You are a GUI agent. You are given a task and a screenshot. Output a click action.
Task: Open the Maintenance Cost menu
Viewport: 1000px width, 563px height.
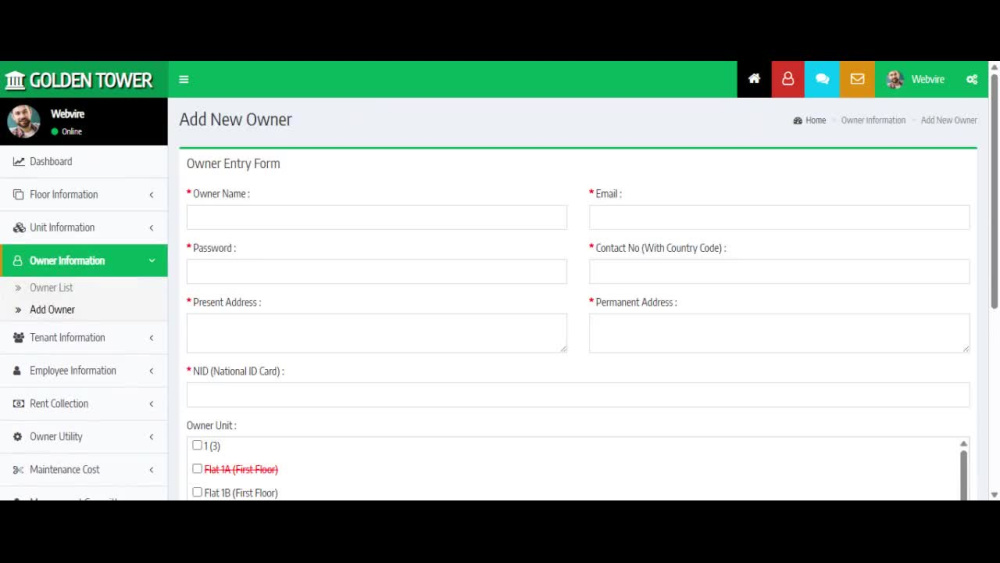pyautogui.click(x=84, y=470)
